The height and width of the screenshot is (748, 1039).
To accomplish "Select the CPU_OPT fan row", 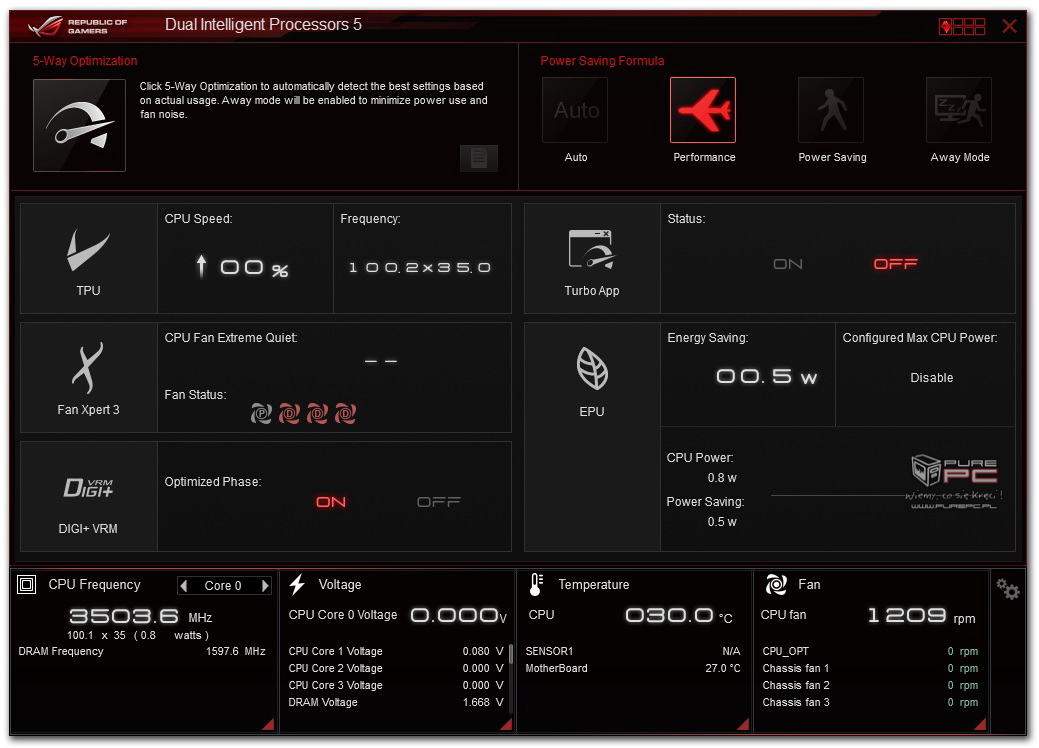I will tap(870, 651).
